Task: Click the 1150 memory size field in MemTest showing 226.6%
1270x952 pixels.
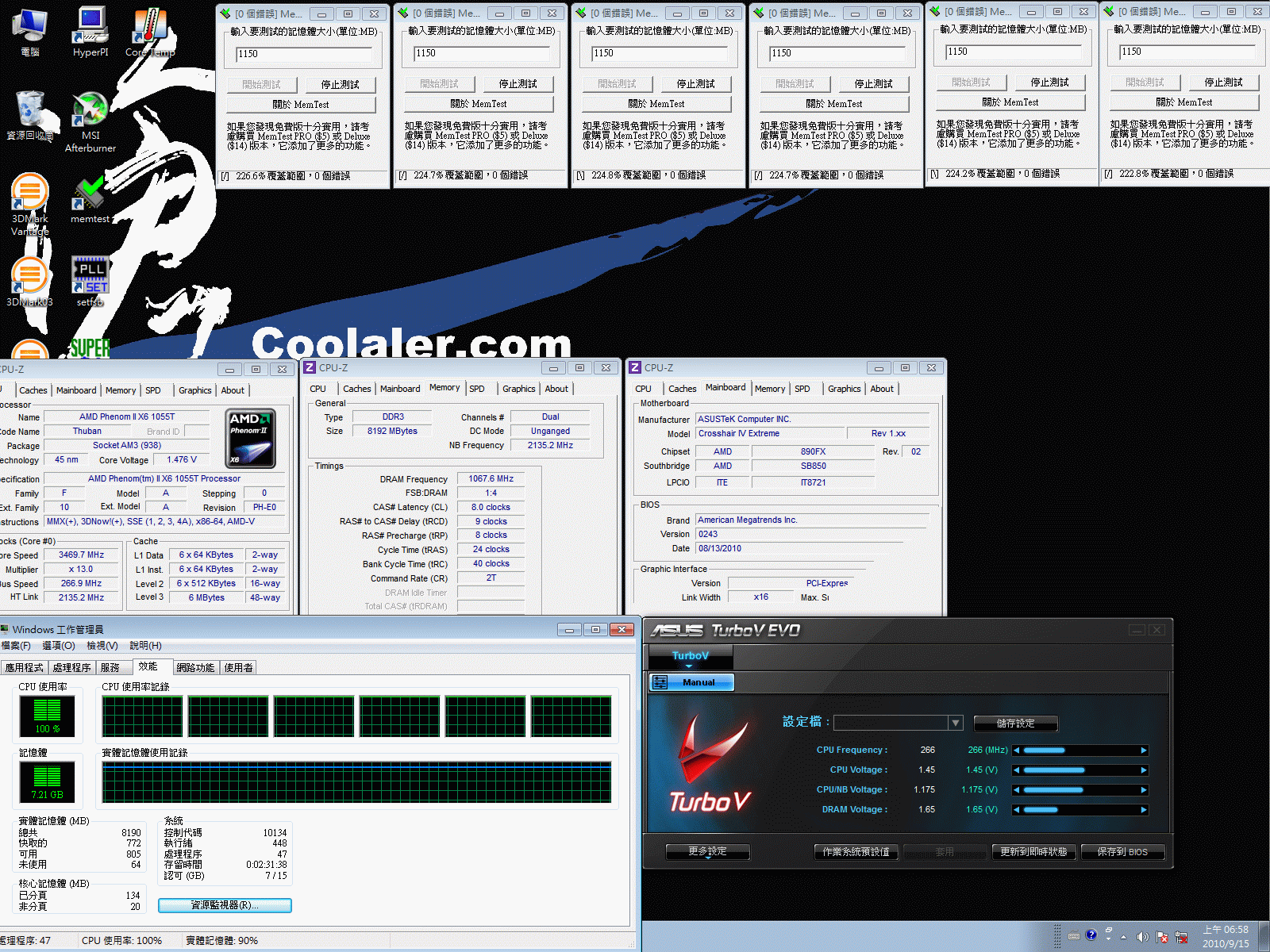Action: (x=304, y=54)
